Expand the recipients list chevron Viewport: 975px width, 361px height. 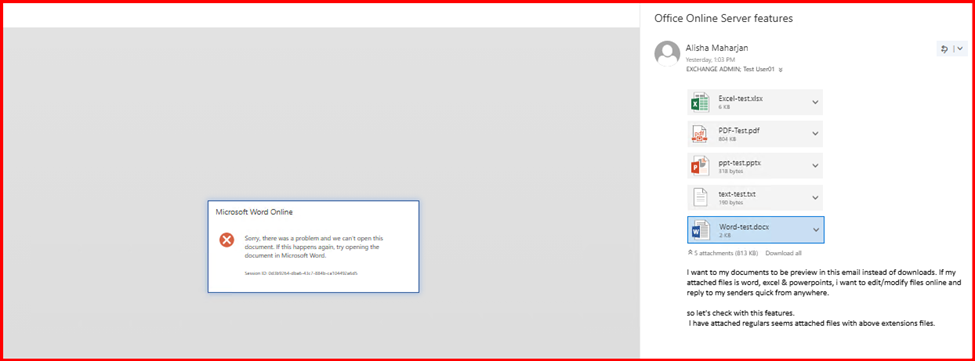pos(780,70)
